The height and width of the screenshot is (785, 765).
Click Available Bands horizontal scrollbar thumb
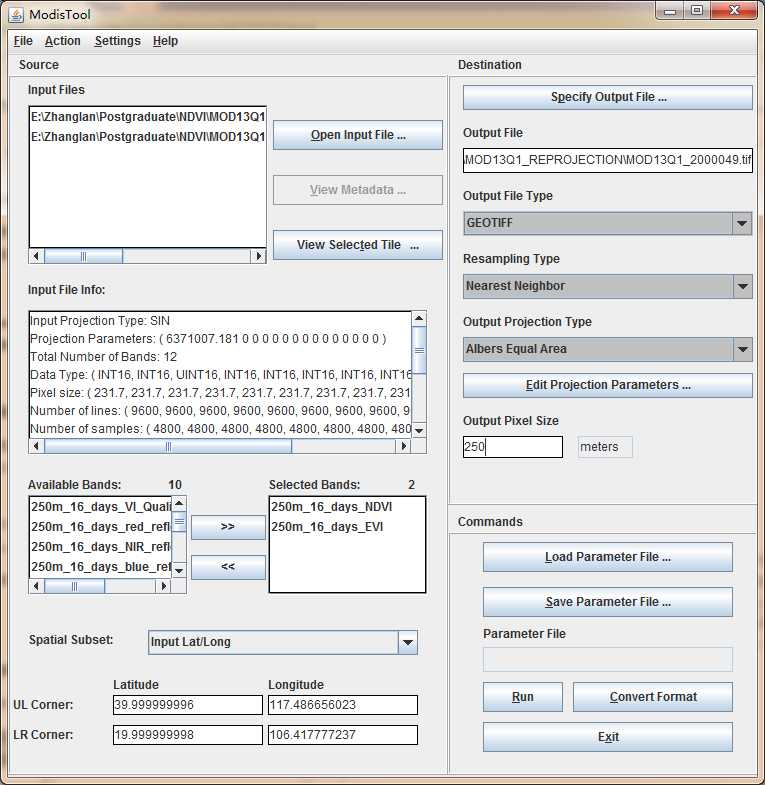pos(75,586)
